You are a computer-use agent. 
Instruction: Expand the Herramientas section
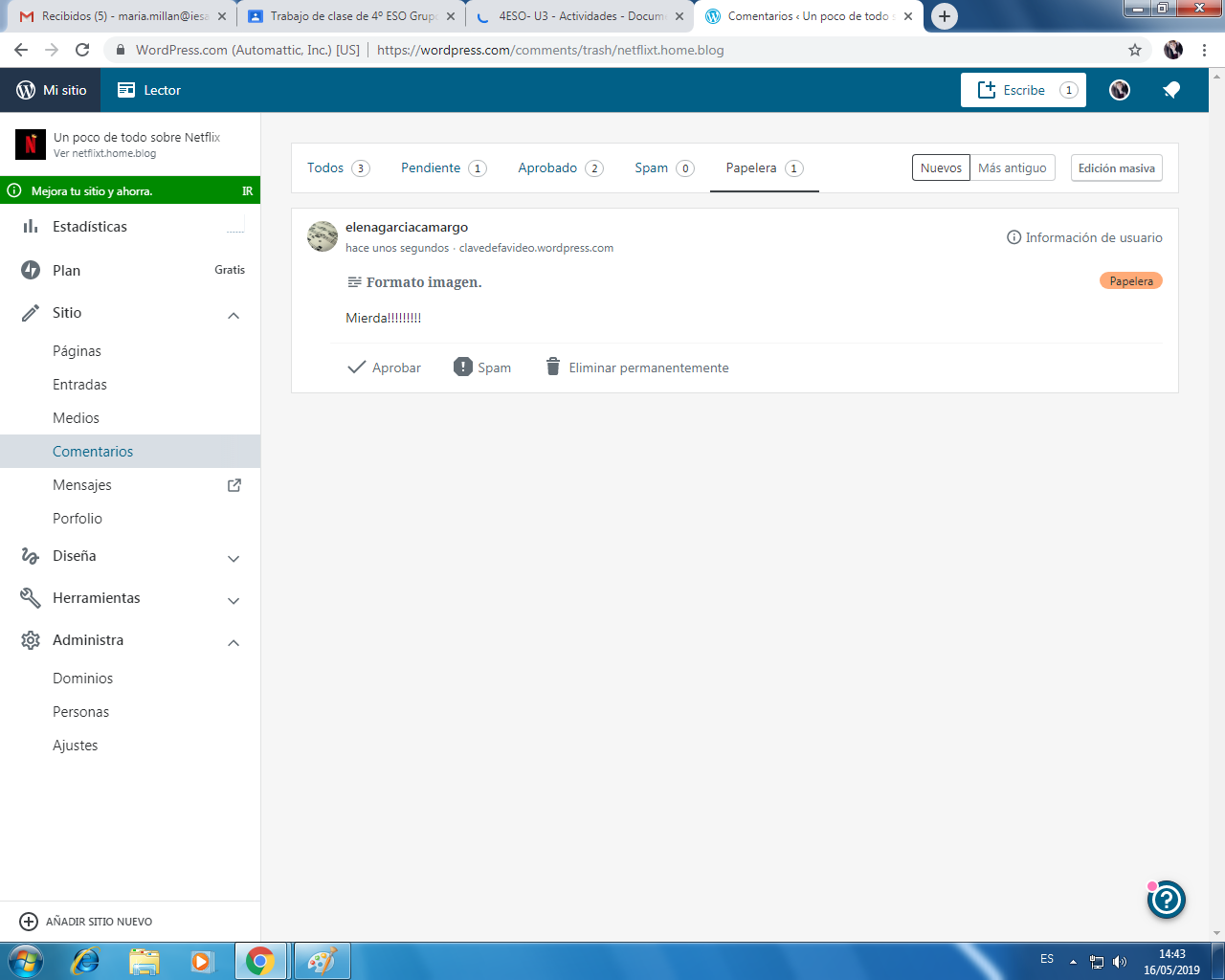234,600
